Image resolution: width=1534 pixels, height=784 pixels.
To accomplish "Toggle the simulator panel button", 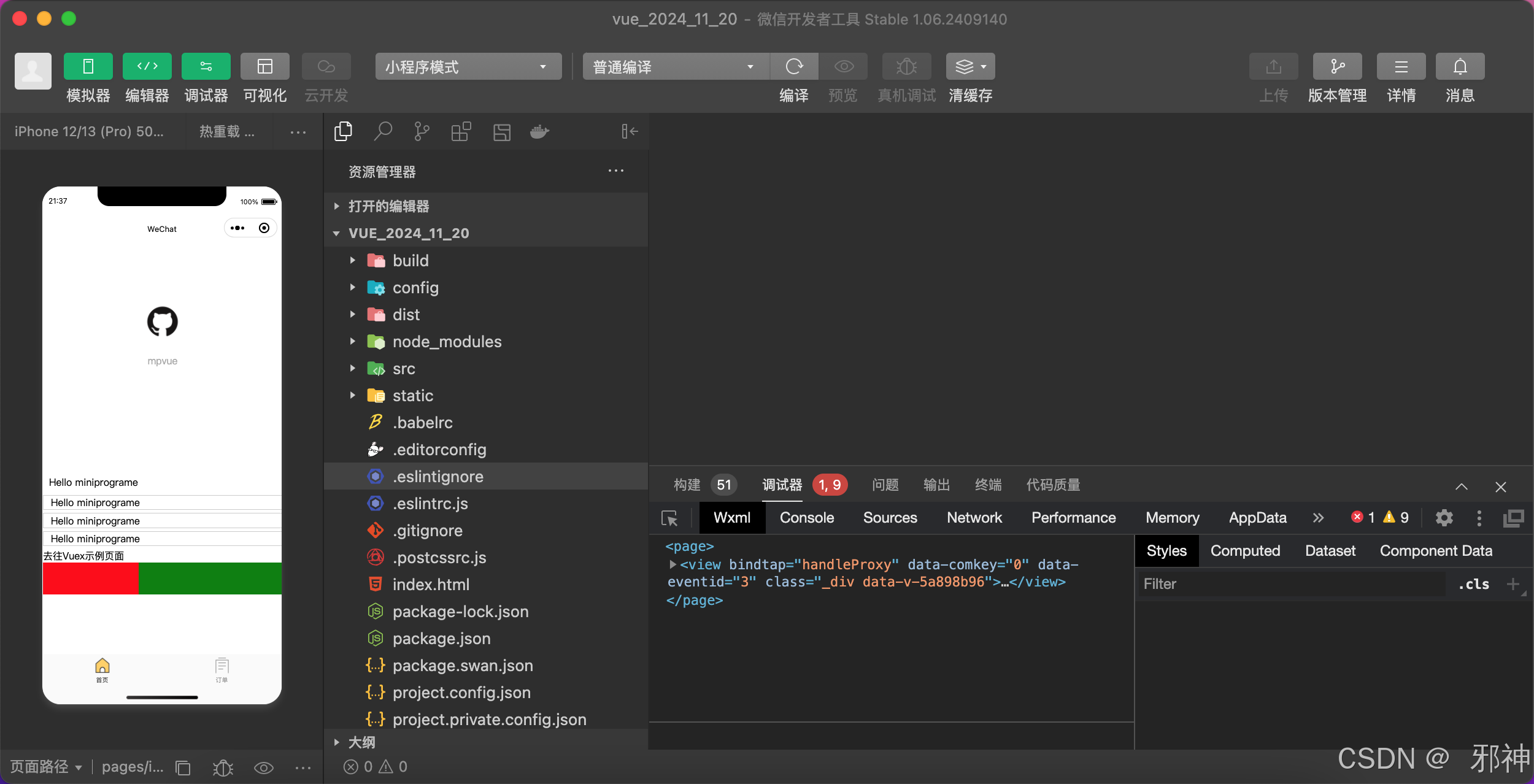I will 88,66.
